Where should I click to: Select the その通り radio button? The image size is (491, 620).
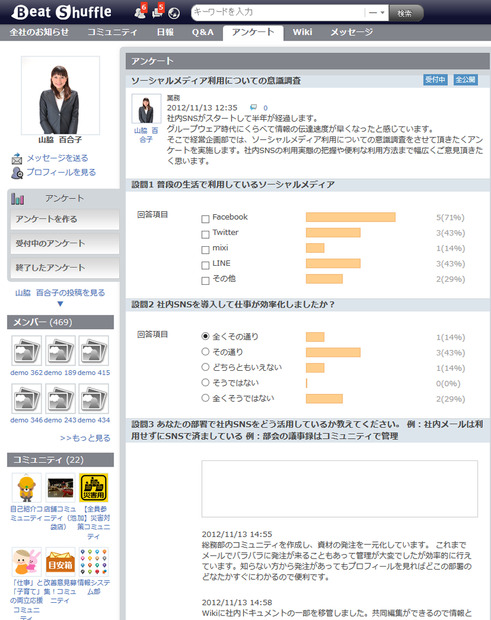[x=205, y=352]
